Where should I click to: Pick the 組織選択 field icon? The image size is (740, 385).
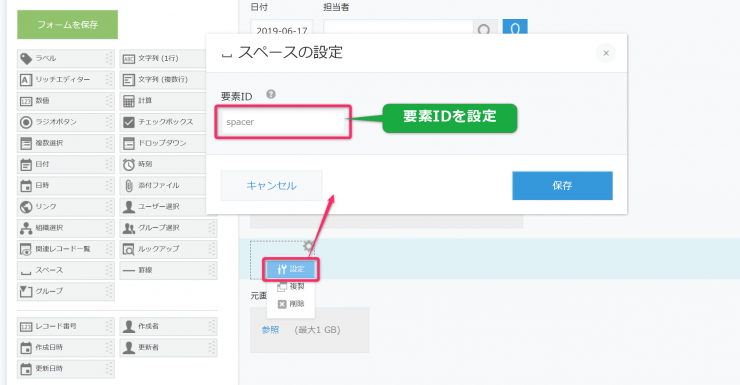pyautogui.click(x=26, y=228)
